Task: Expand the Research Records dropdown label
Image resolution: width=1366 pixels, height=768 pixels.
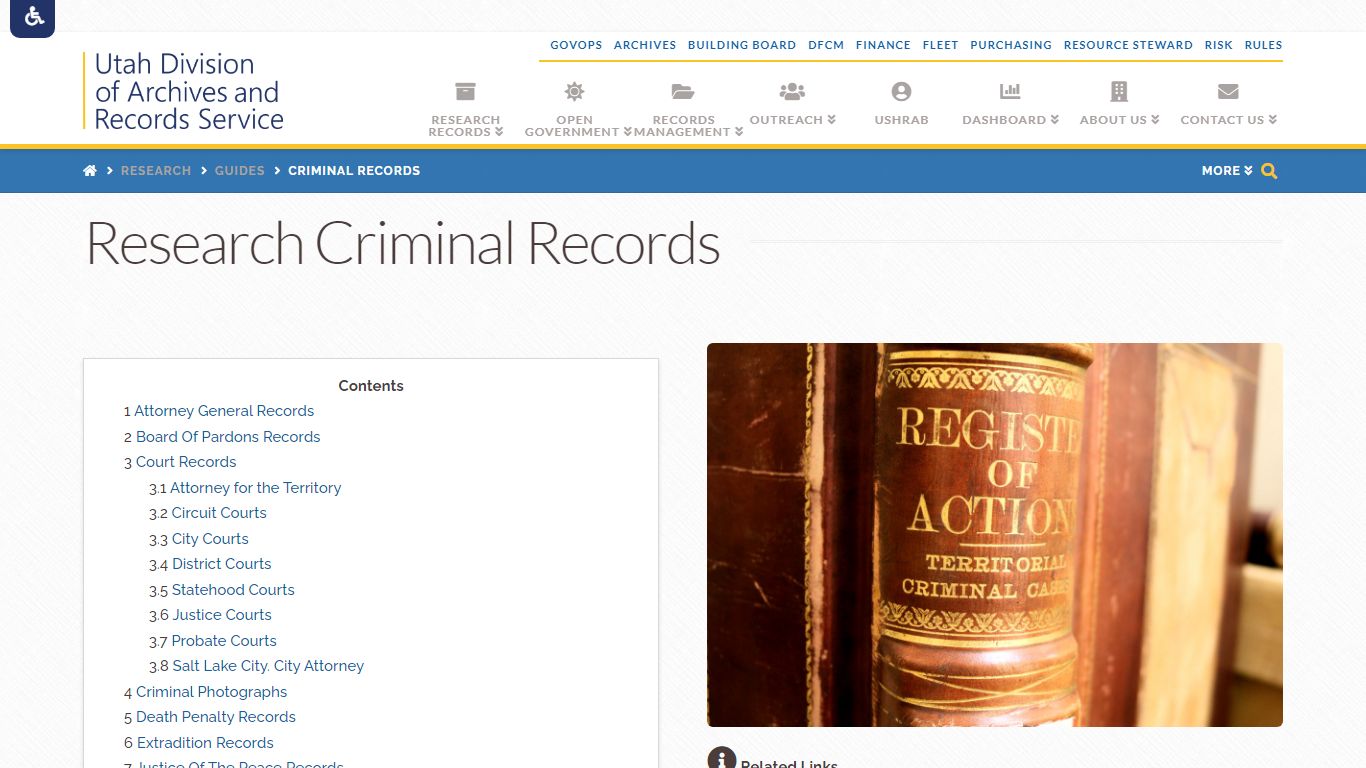Action: pyautogui.click(x=465, y=126)
